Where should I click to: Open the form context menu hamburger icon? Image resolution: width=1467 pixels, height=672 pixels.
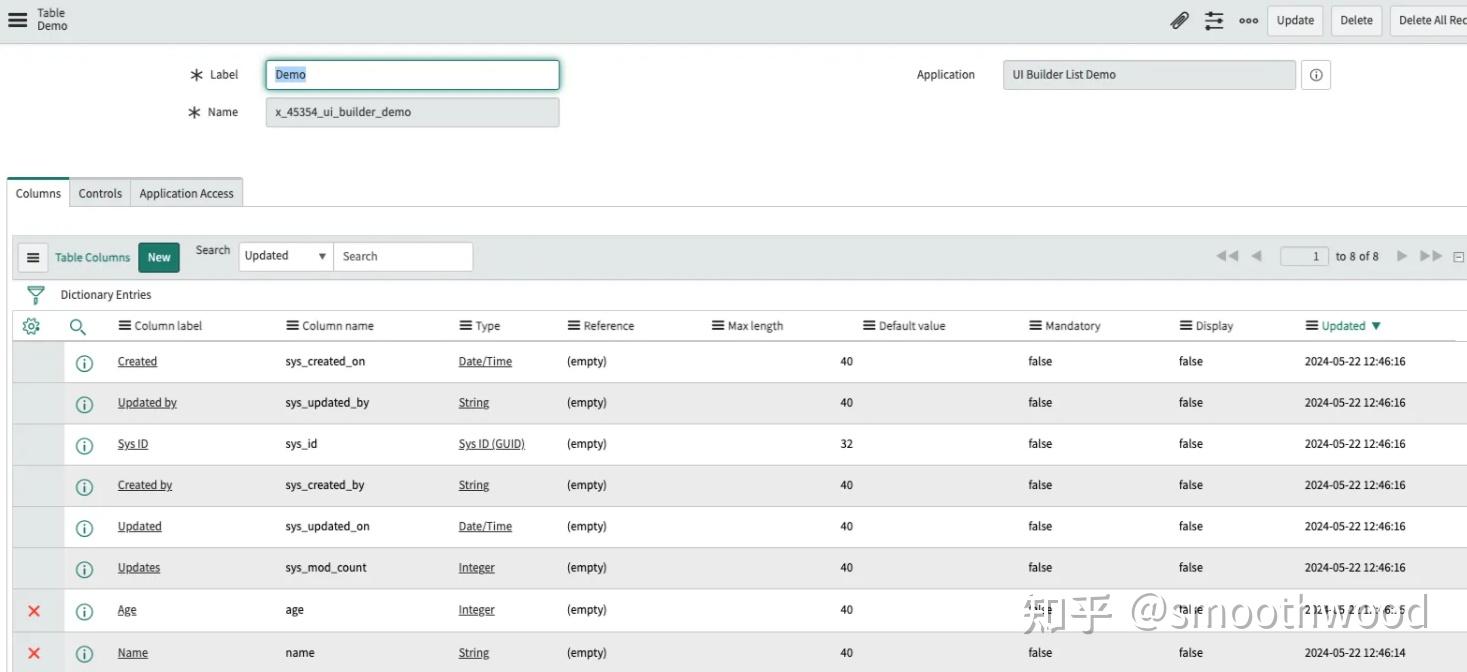coord(16,19)
